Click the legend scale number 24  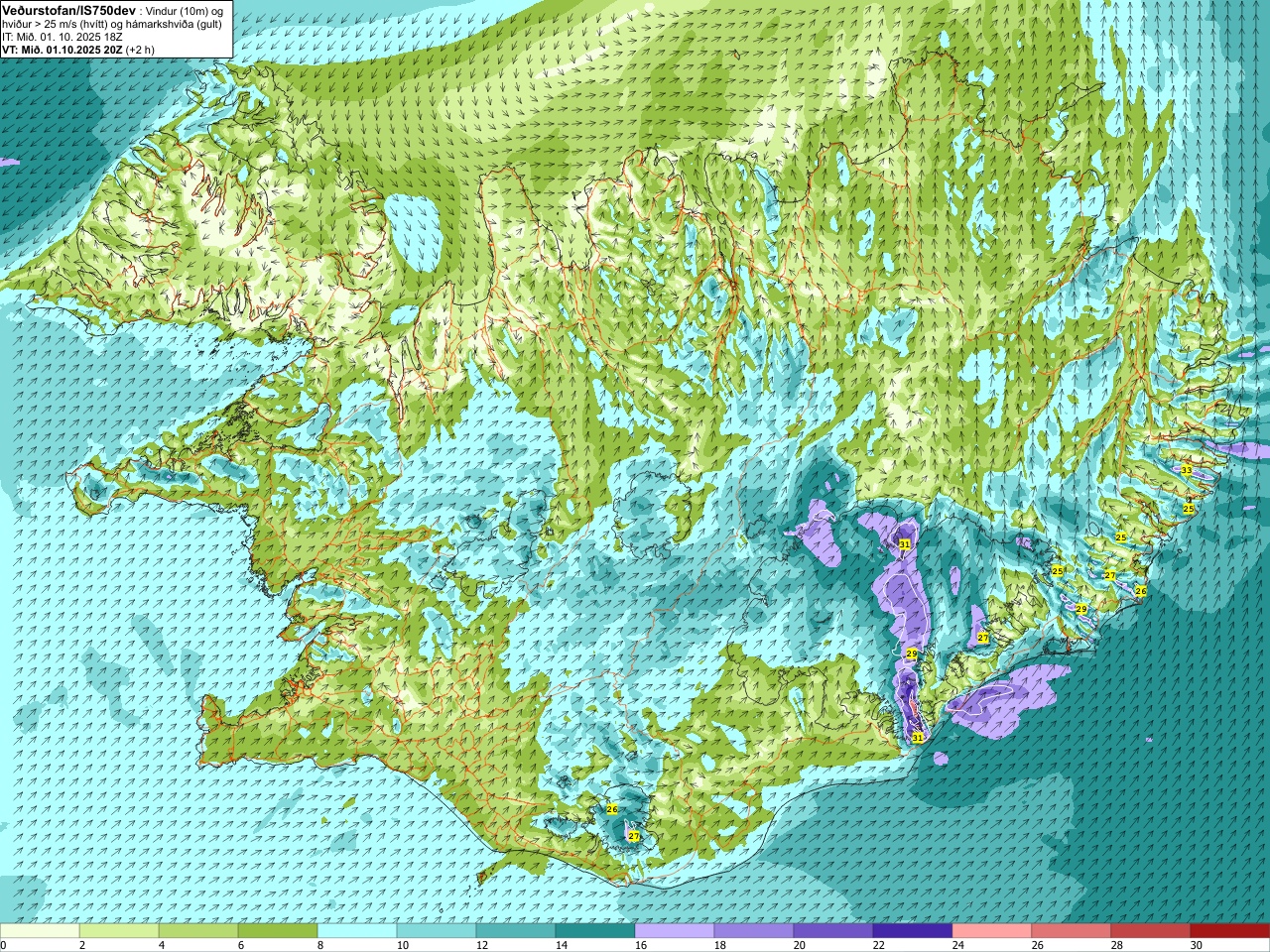point(960,945)
